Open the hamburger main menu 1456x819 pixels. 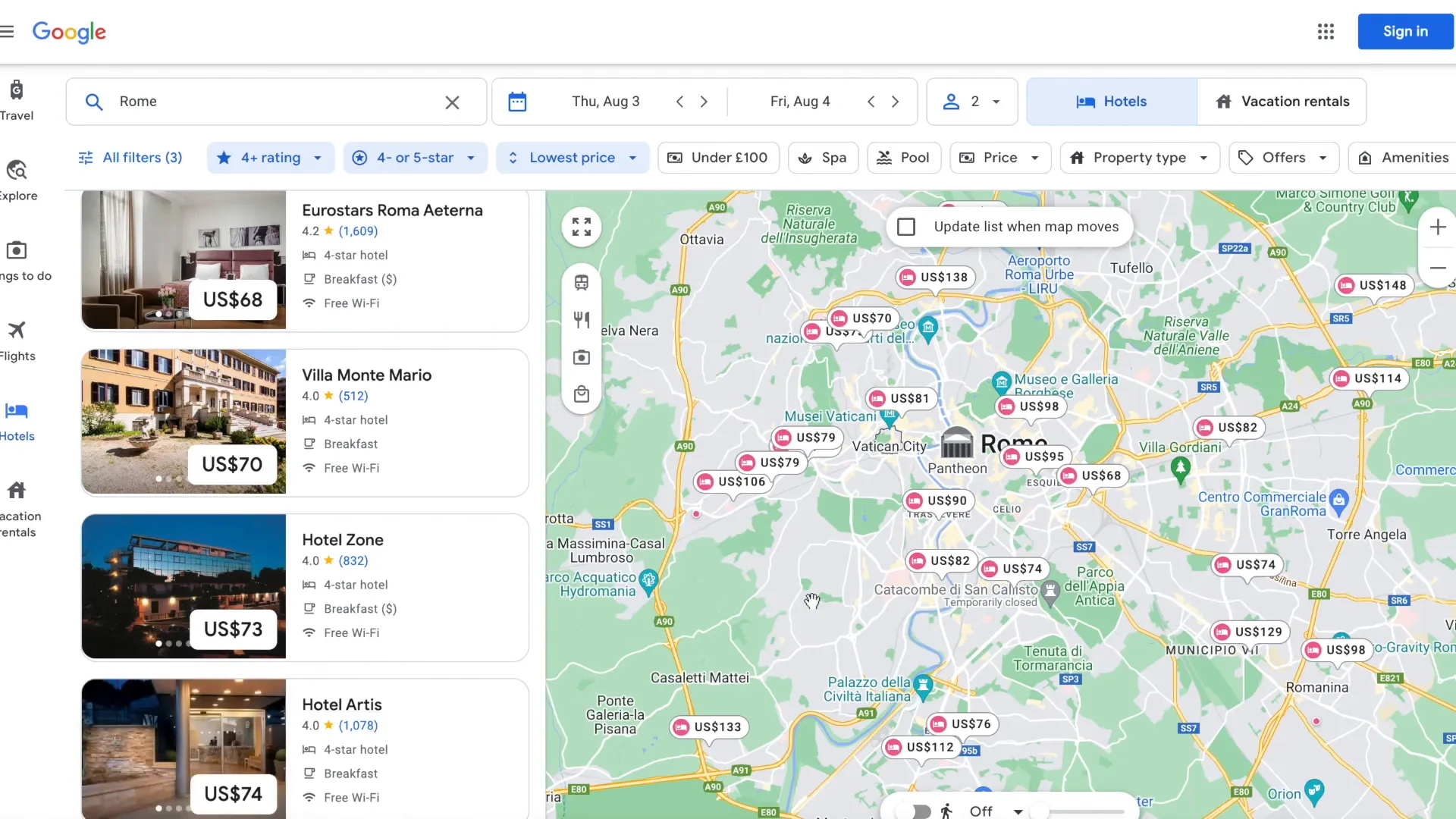(x=8, y=32)
